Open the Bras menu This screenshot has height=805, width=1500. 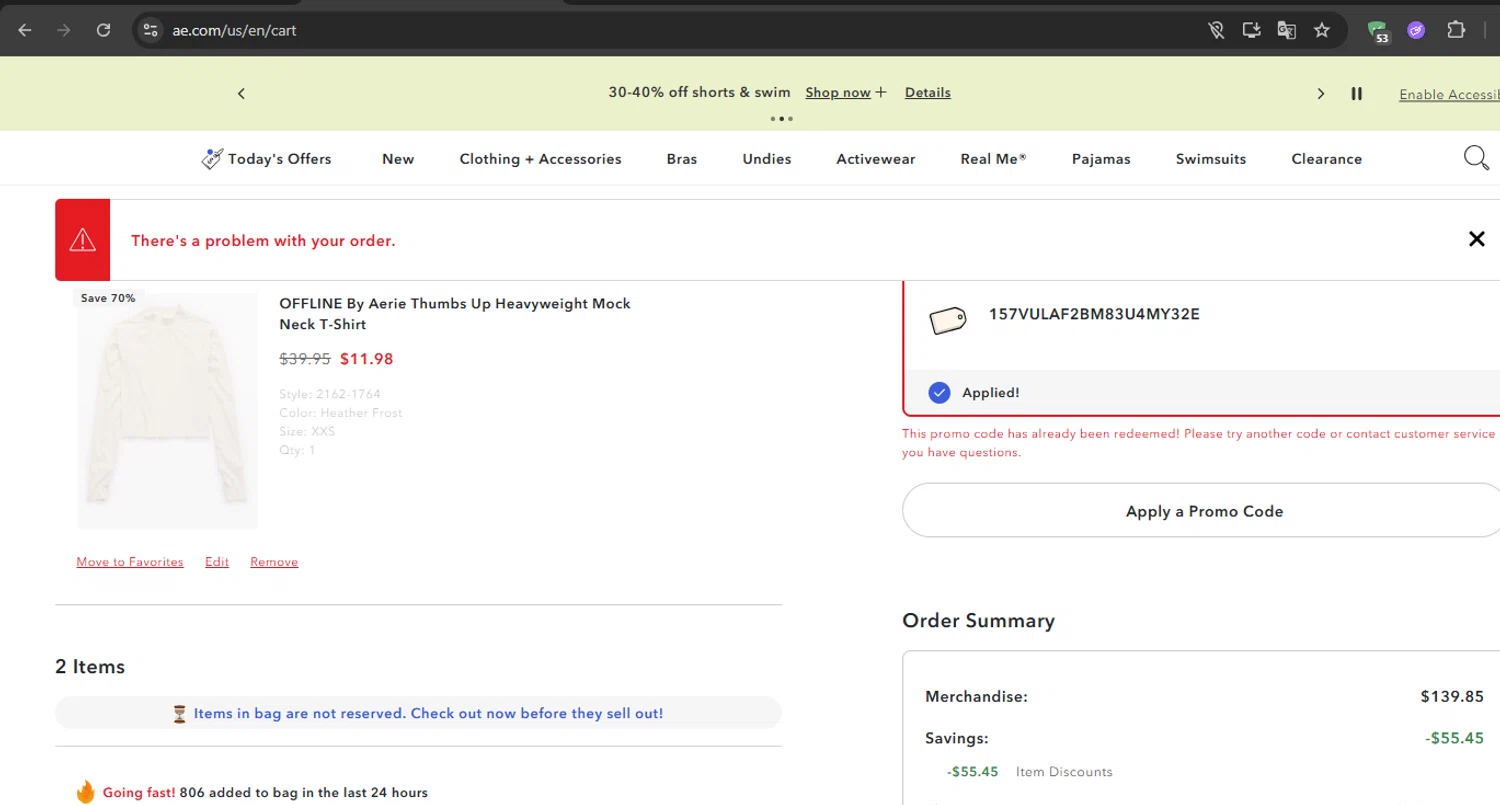pos(682,158)
